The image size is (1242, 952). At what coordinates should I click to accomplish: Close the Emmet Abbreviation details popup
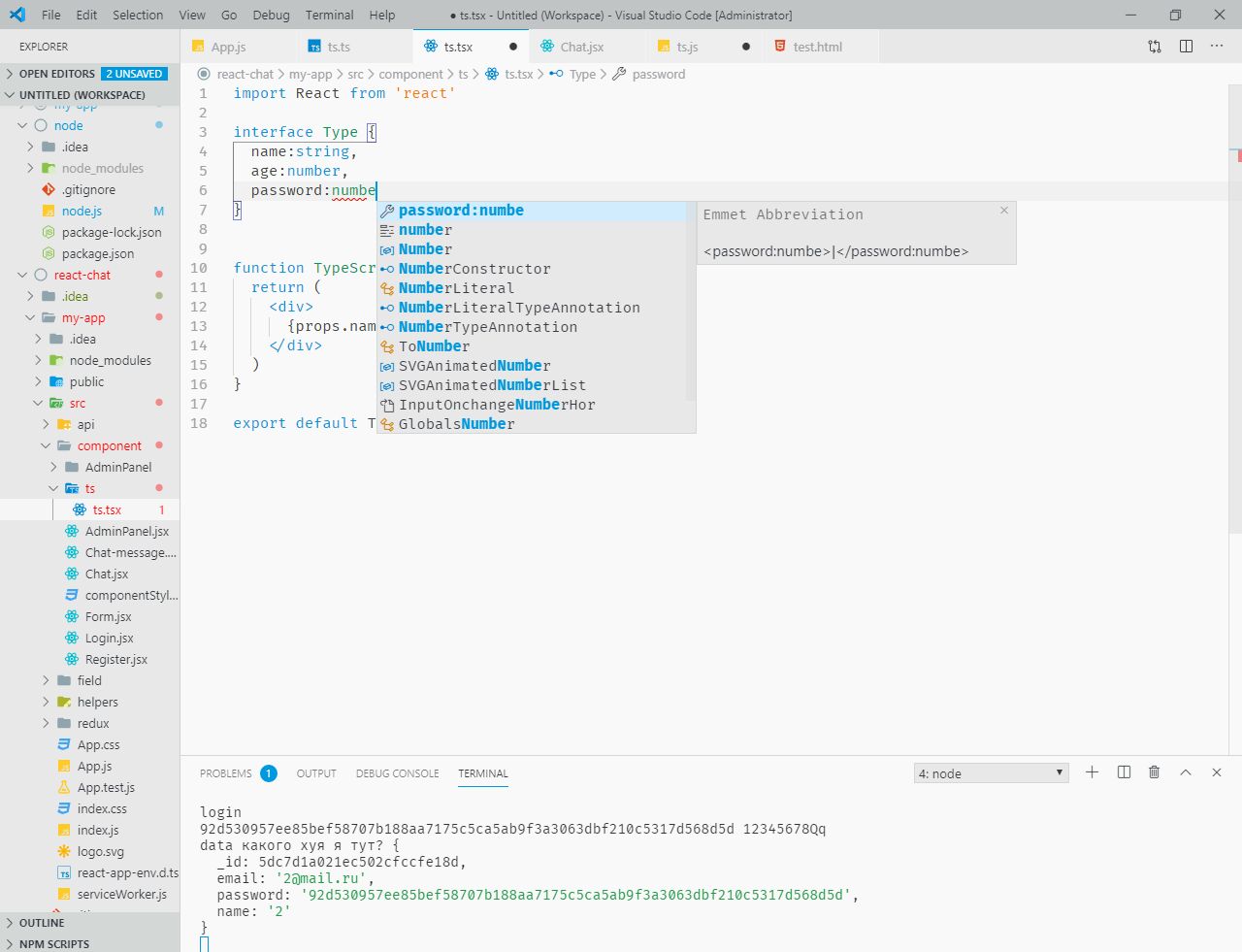tap(1004, 211)
